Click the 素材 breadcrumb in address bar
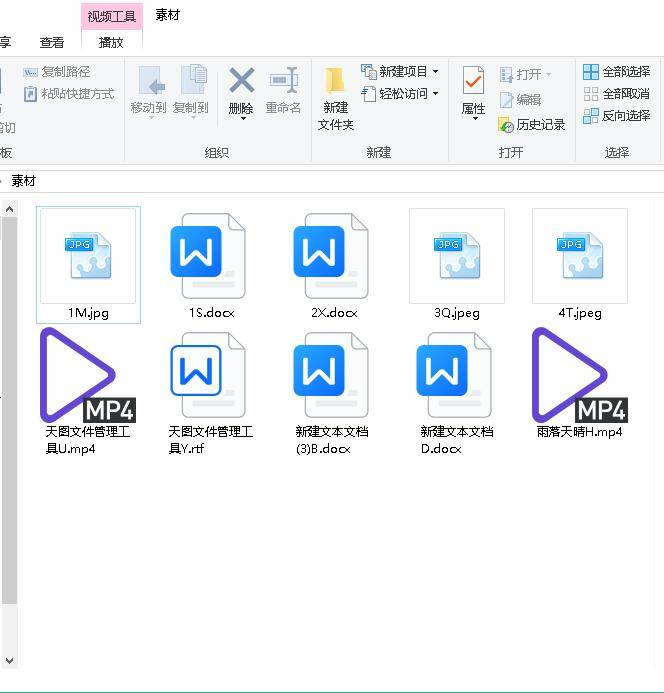 tap(23, 181)
